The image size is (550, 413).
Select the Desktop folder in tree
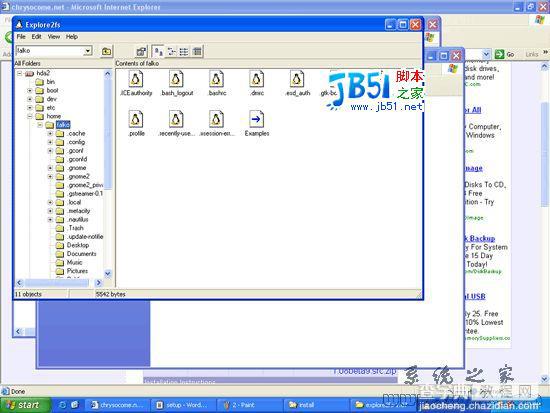[73, 245]
